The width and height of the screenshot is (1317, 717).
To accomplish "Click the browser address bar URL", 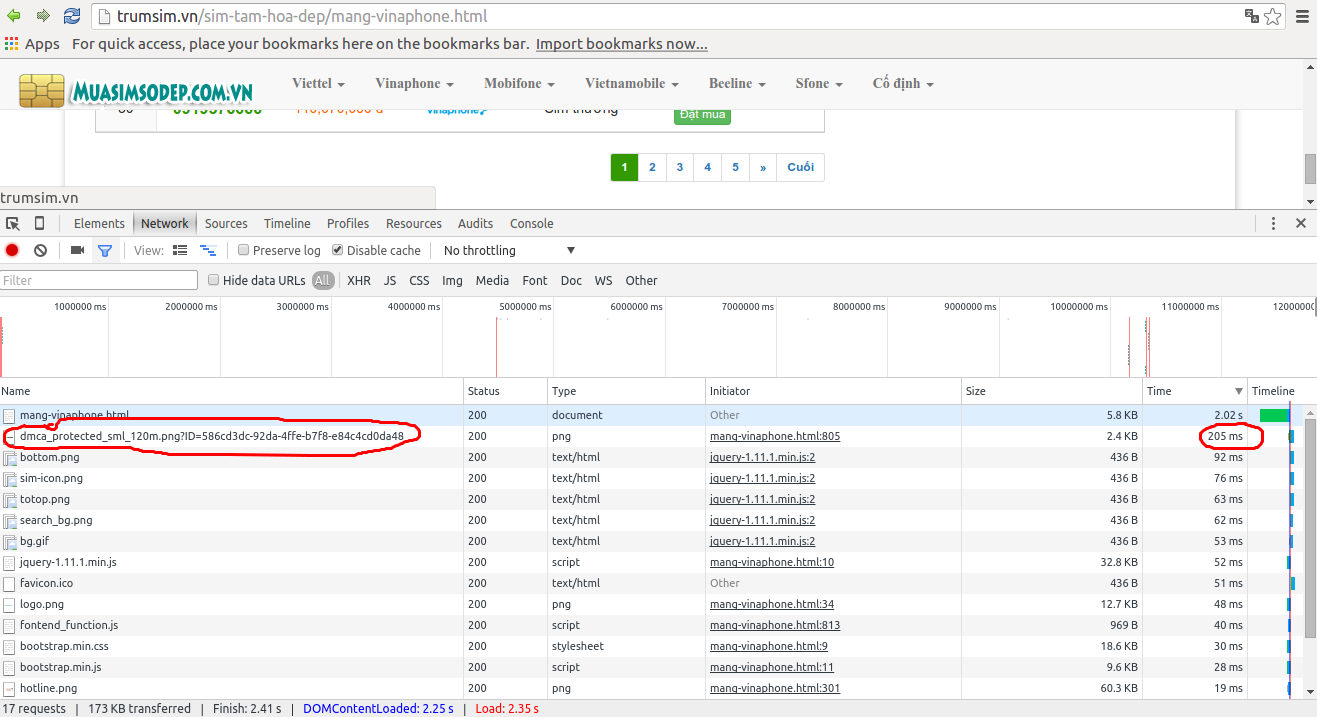I will [302, 16].
